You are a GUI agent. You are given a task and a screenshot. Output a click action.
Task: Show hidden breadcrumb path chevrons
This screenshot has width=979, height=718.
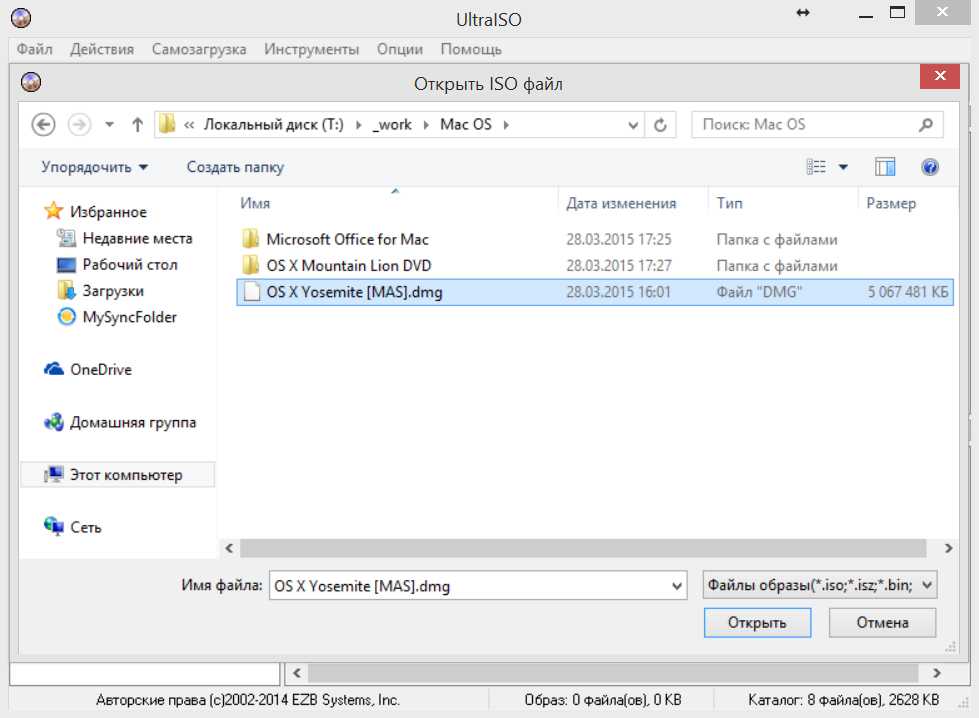point(189,125)
